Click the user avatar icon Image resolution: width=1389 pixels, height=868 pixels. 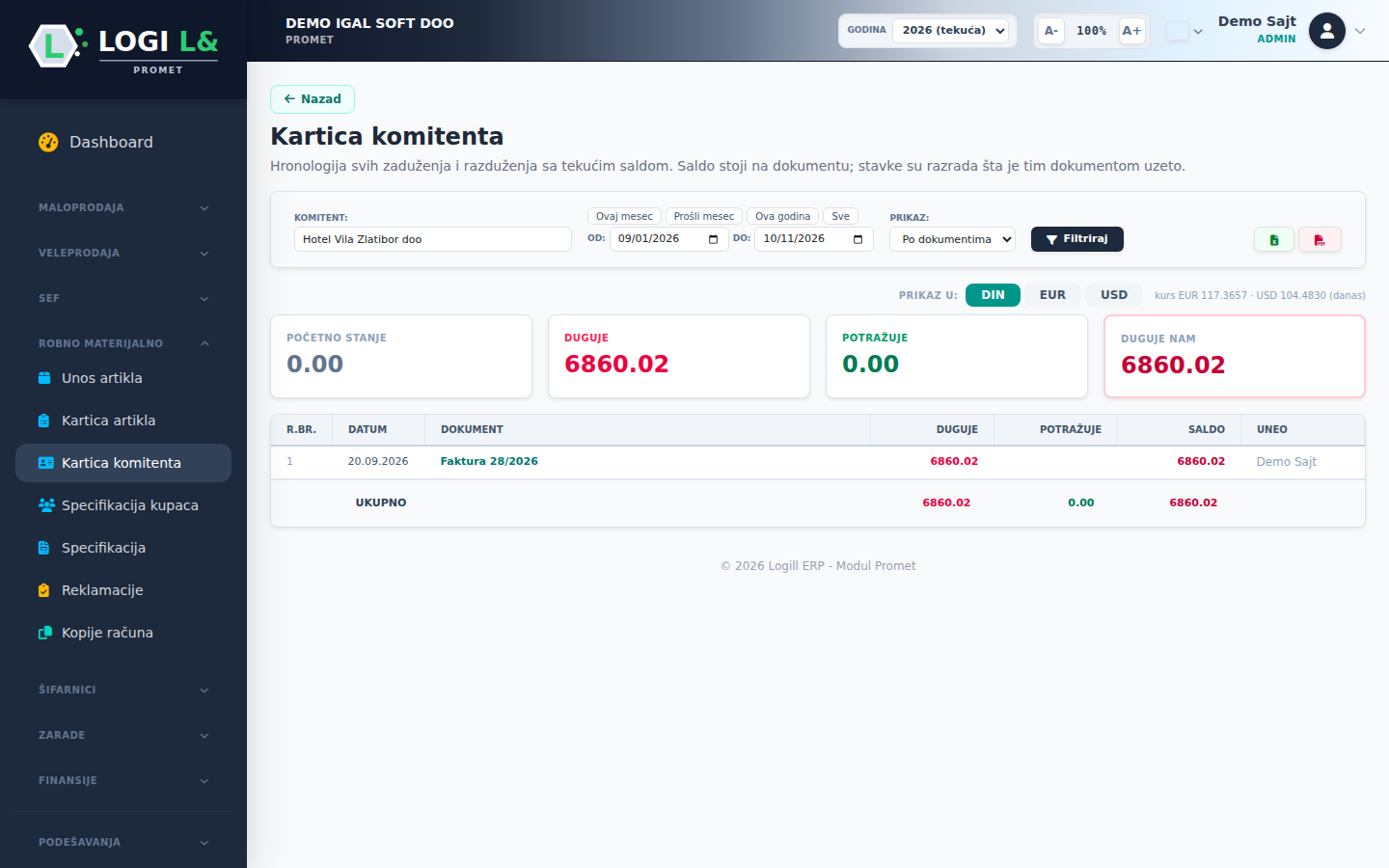pos(1327,31)
